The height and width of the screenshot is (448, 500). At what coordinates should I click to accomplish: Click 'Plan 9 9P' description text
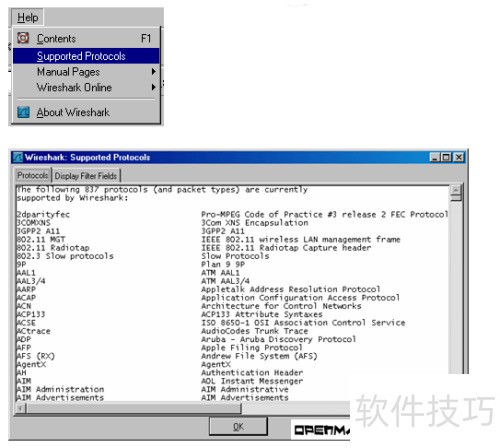click(223, 264)
